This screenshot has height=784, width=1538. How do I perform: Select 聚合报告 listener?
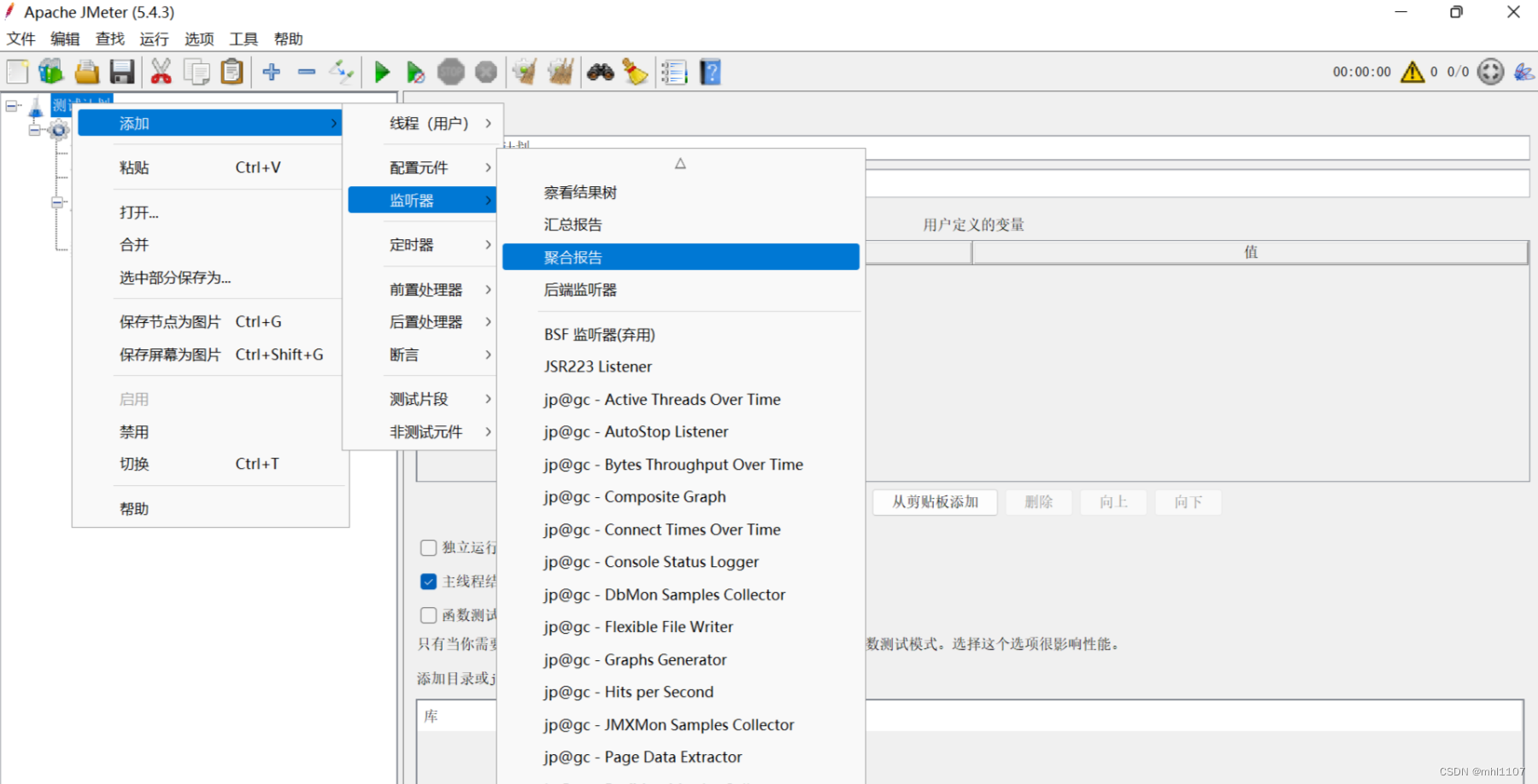click(x=681, y=257)
